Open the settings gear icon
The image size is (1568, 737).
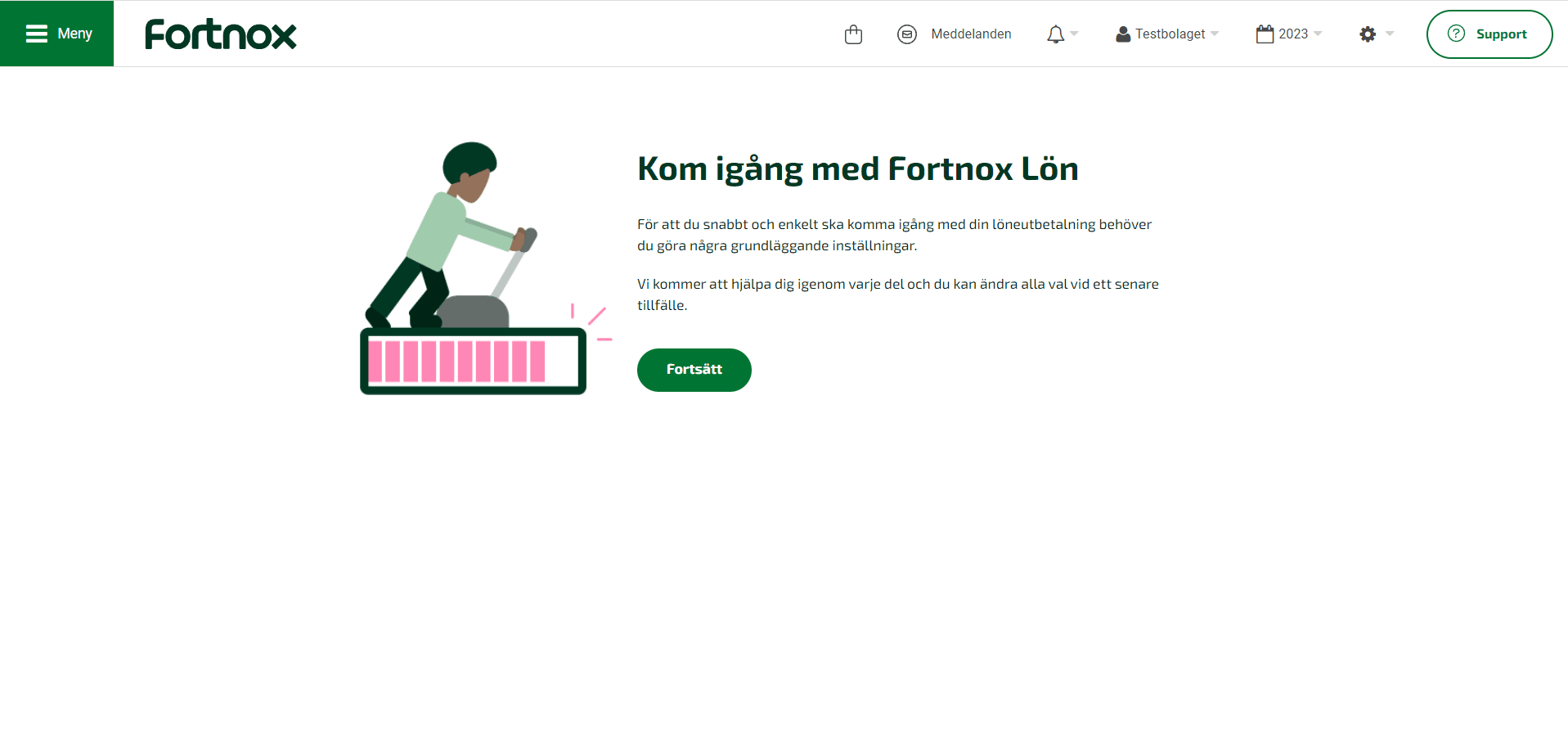(x=1368, y=34)
